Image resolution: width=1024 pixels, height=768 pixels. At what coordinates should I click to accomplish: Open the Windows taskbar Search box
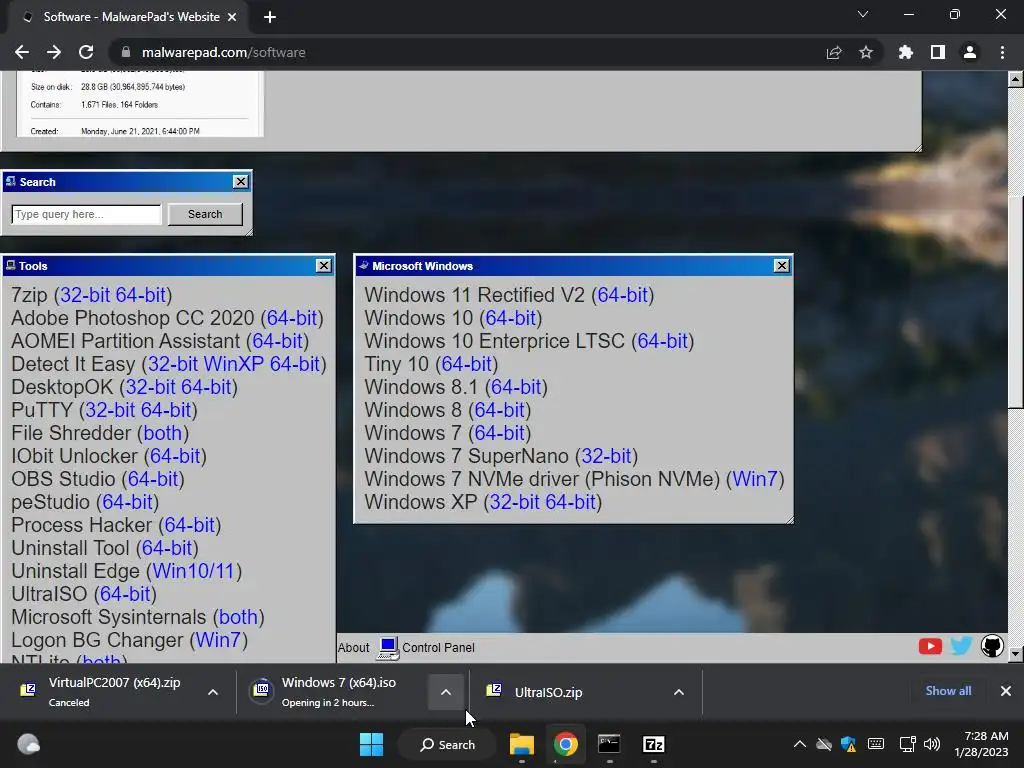coord(447,744)
